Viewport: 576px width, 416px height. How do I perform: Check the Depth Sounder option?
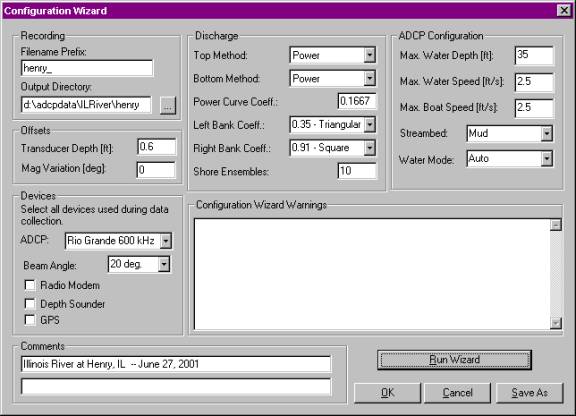point(30,304)
